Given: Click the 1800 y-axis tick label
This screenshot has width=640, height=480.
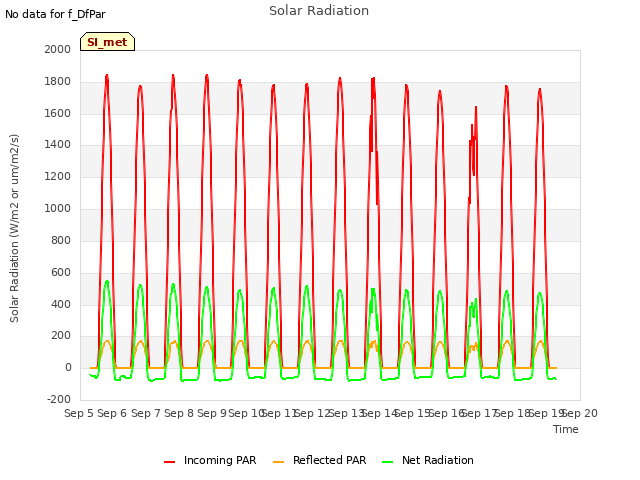Looking at the screenshot, I should [58, 82].
